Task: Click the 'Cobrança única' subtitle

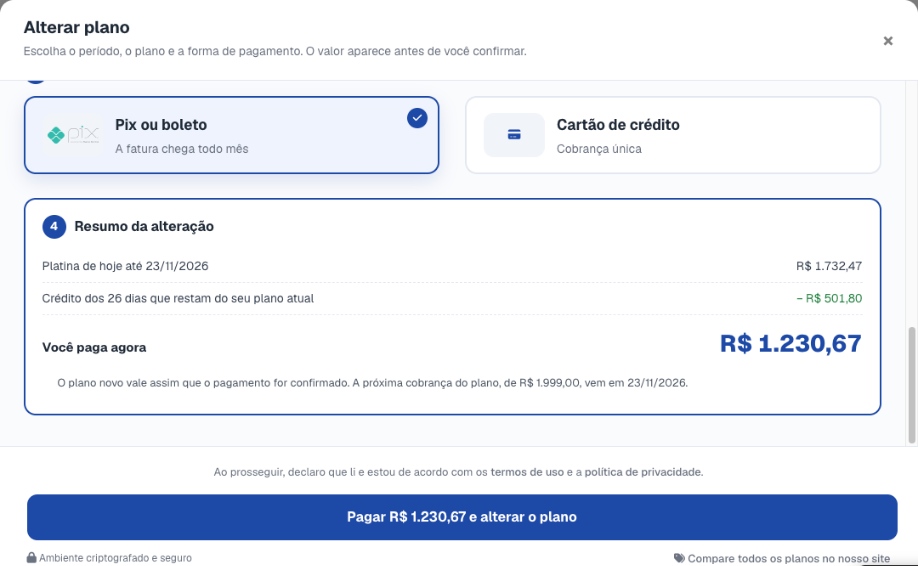Action: pos(599,149)
